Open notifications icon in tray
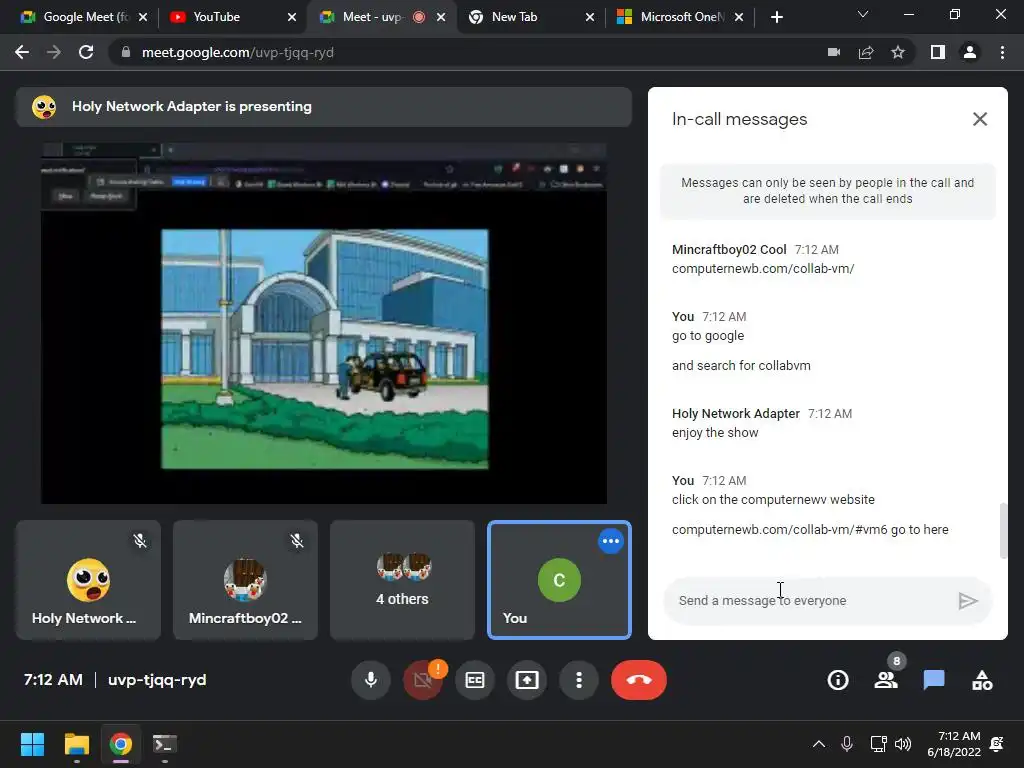Viewport: 1024px width, 768px height. tap(997, 744)
